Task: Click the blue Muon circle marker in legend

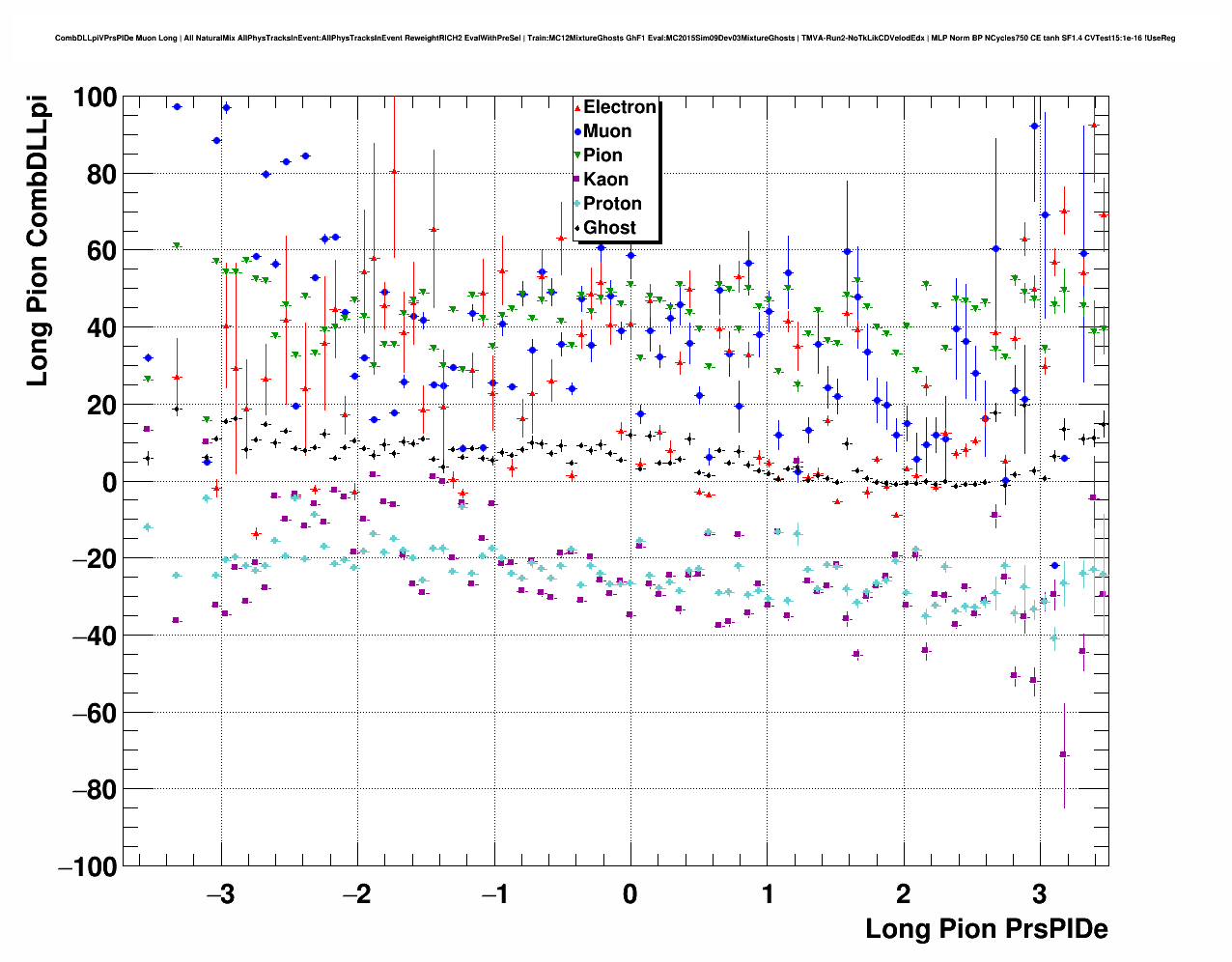Action: (577, 132)
